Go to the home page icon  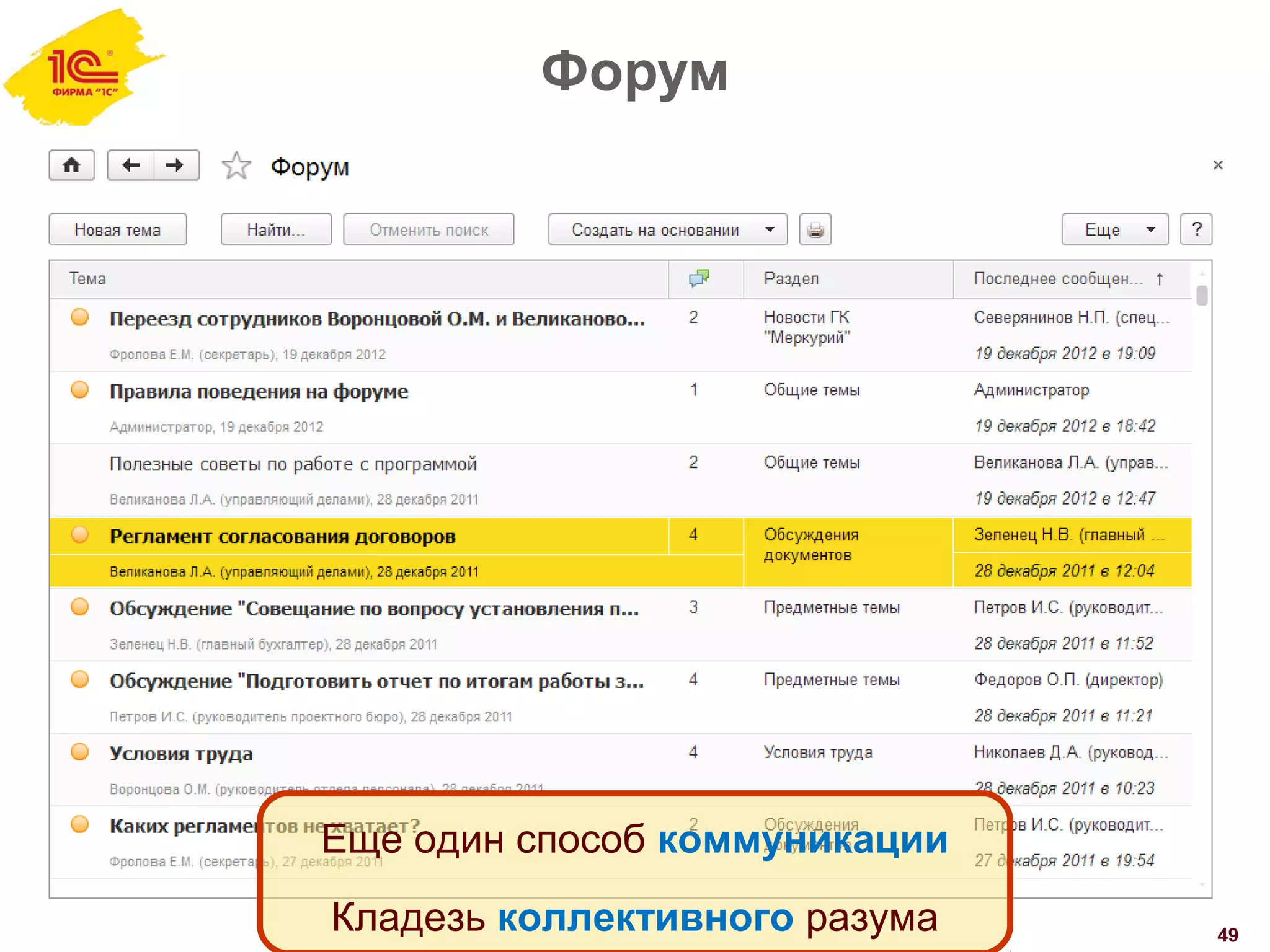tap(71, 165)
